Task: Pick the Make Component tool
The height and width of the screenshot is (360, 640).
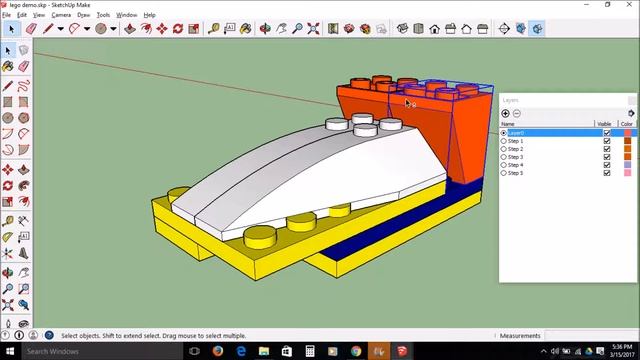Action: 24,50
